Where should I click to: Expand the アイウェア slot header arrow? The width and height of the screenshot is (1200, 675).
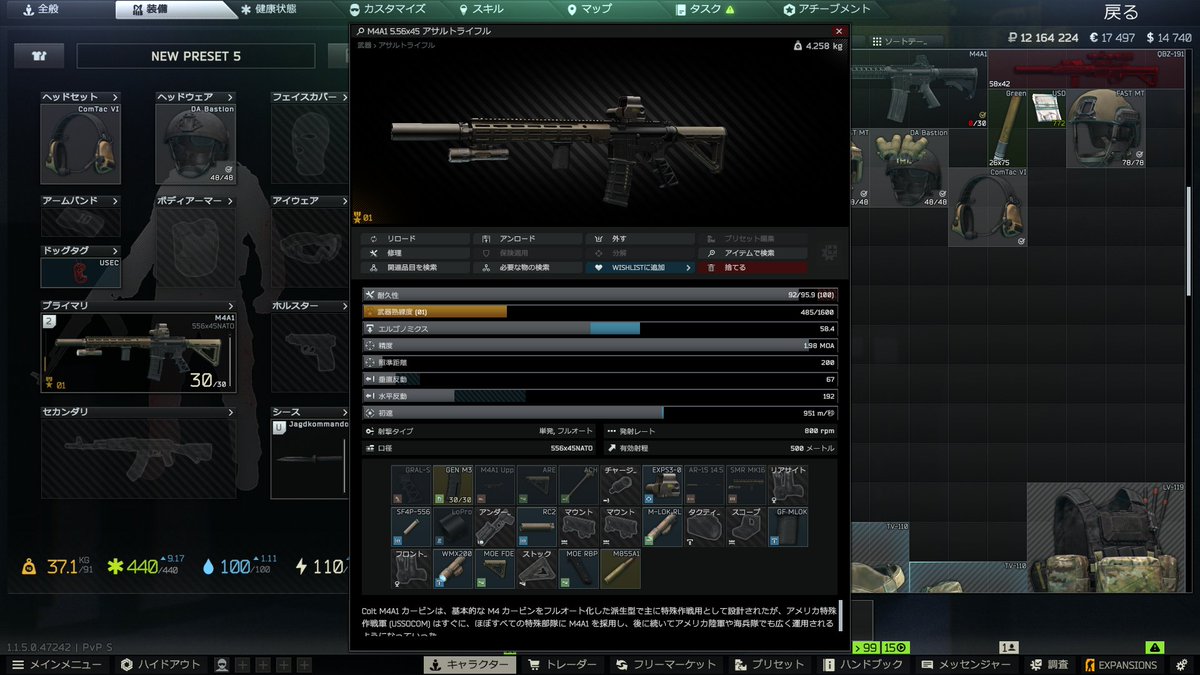pyautogui.click(x=346, y=201)
